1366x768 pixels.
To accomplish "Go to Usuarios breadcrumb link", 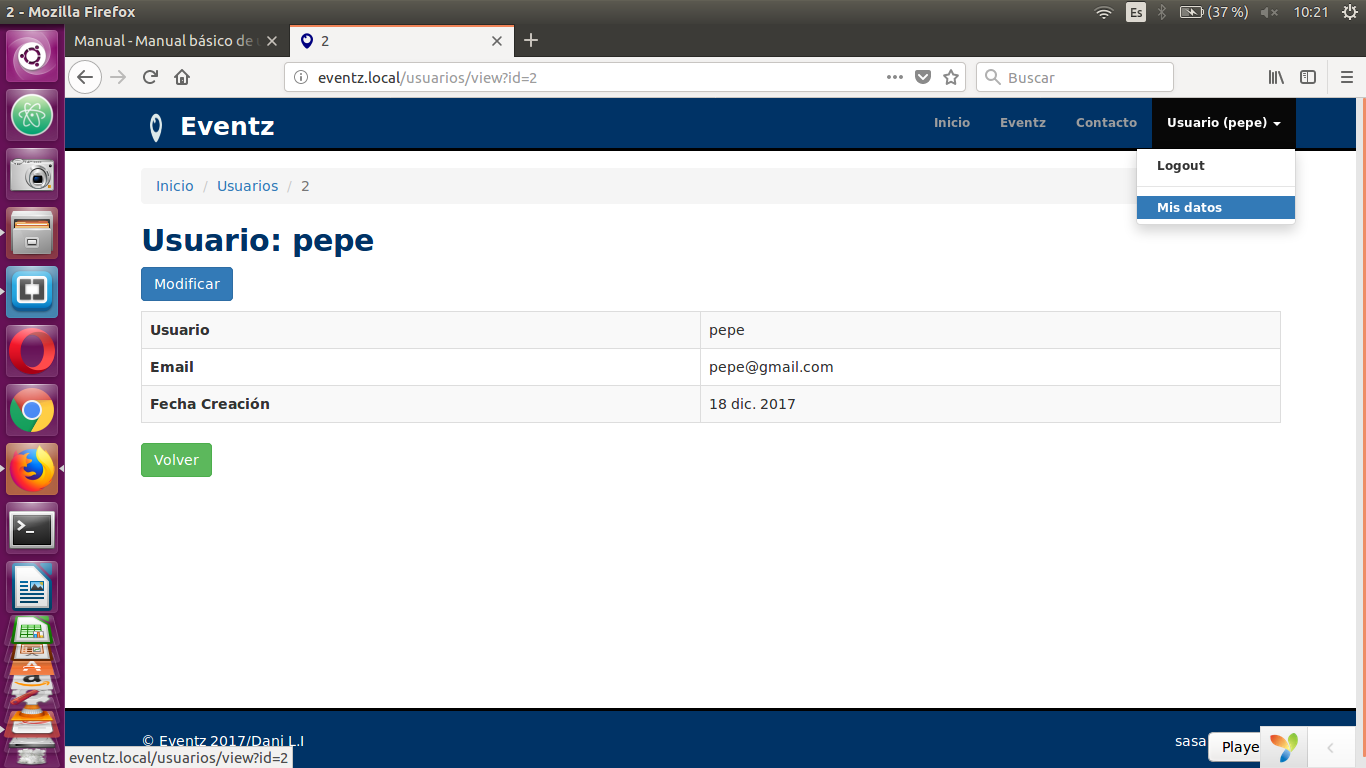I will [x=247, y=186].
